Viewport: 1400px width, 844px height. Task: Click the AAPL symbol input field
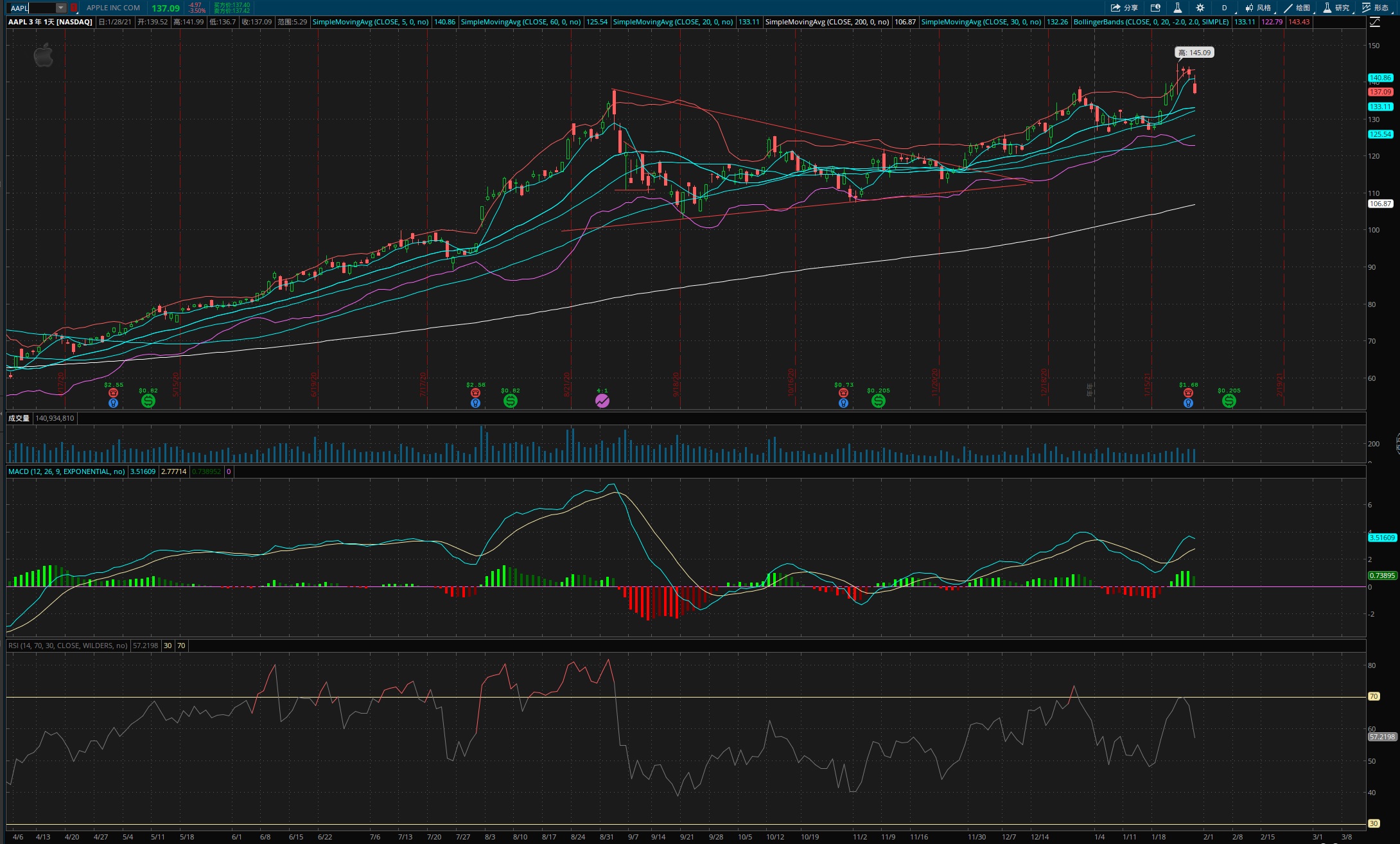tap(32, 8)
